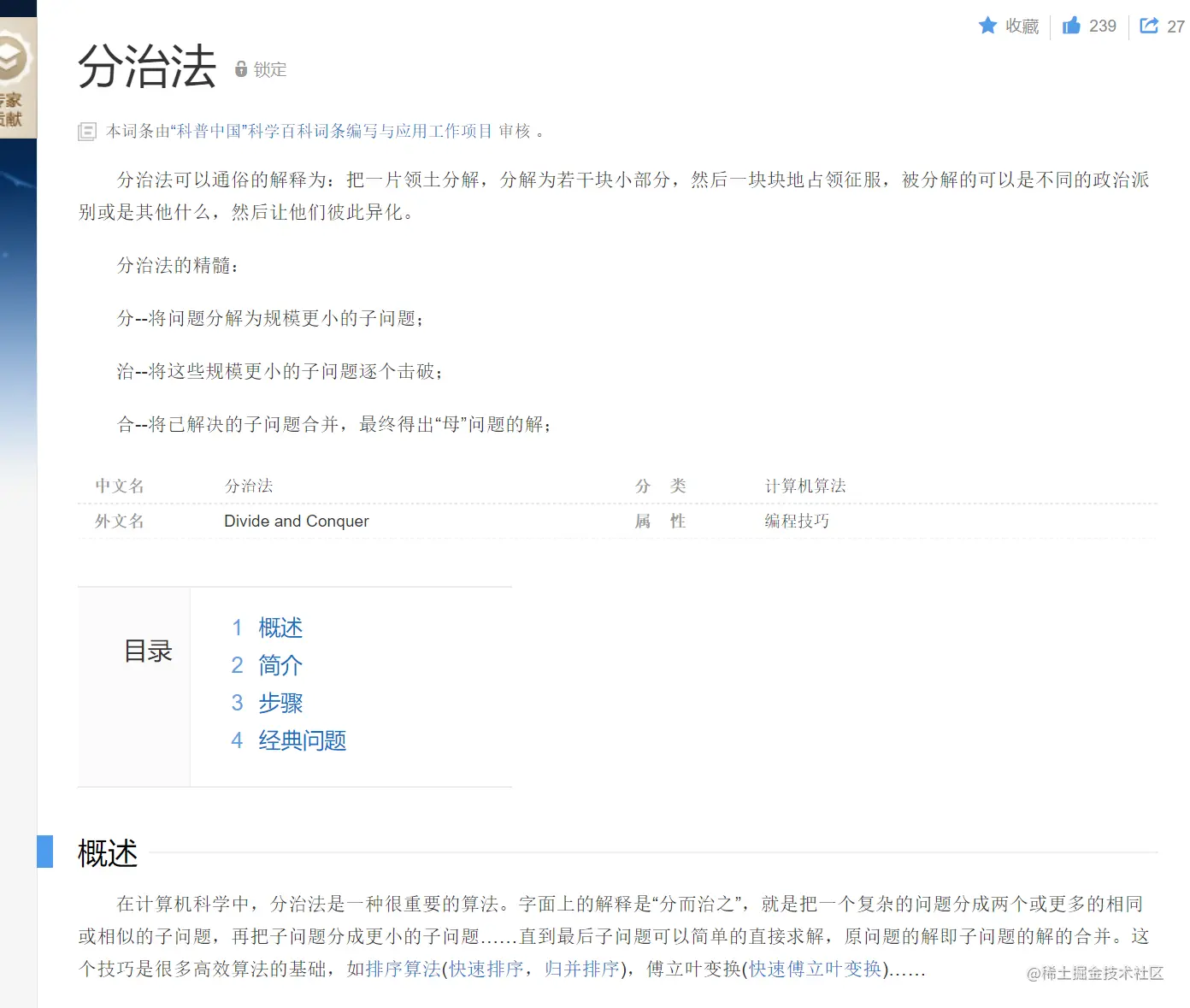Click the word 审核 in the review notice
Image resolution: width=1190 pixels, height=1008 pixels.
[515, 131]
